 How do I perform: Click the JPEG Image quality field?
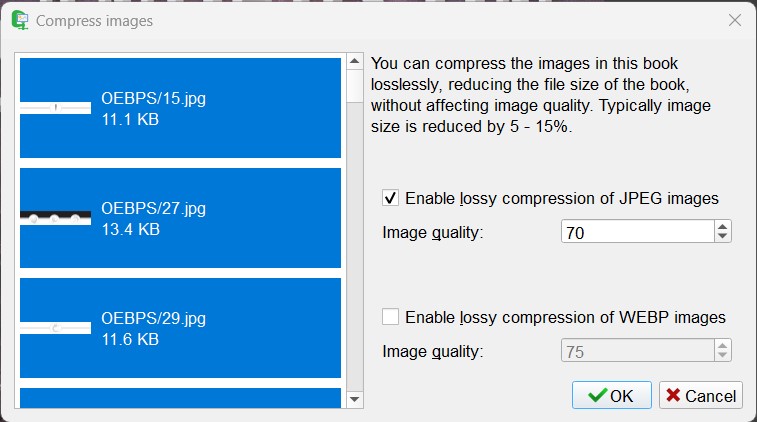tap(637, 232)
